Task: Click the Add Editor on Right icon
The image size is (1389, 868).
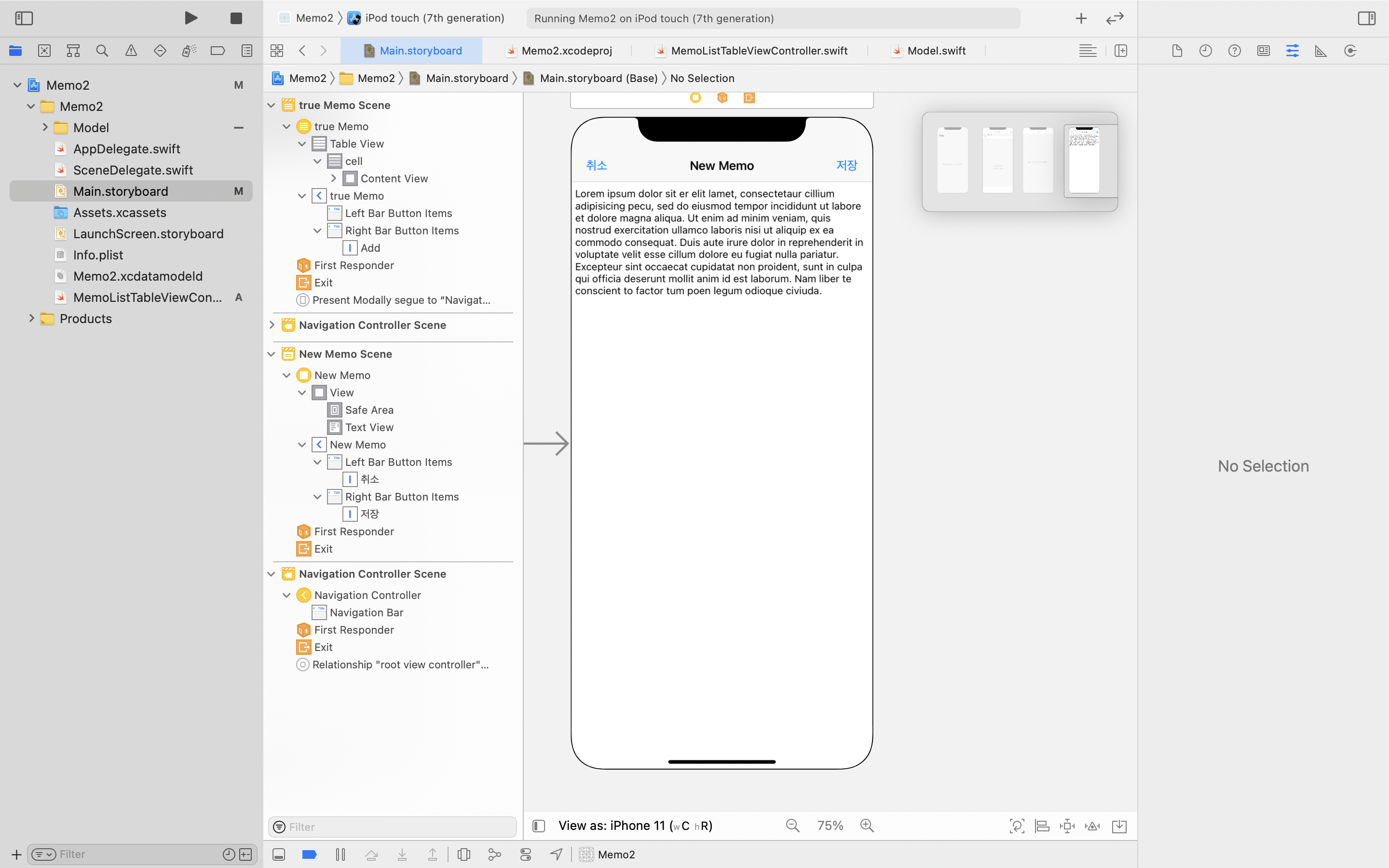Action: pos(1120,51)
